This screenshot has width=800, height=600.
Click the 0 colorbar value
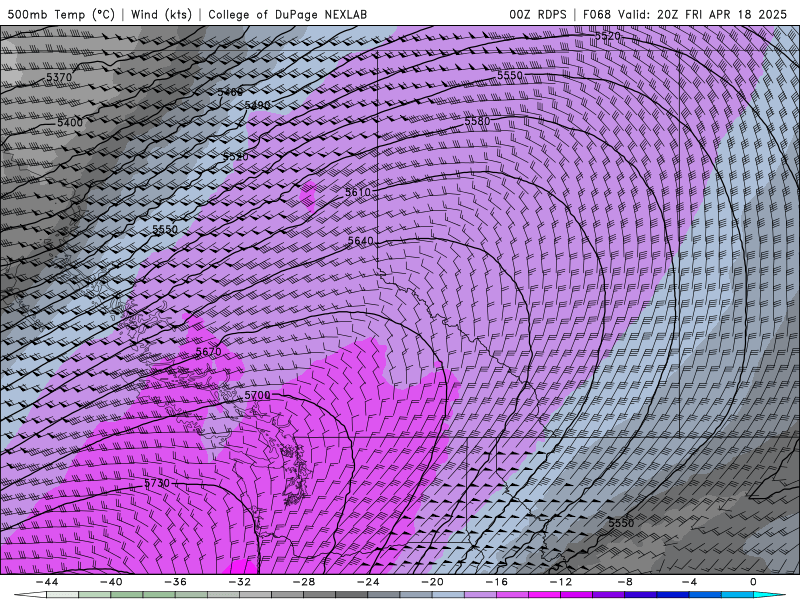pyautogui.click(x=753, y=582)
